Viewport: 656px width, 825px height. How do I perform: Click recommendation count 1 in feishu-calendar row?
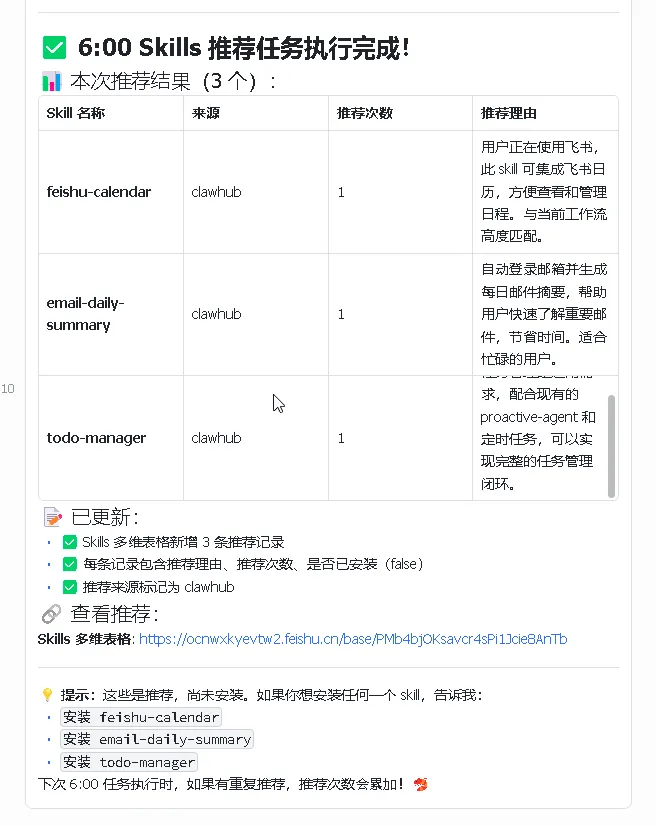tap(341, 192)
